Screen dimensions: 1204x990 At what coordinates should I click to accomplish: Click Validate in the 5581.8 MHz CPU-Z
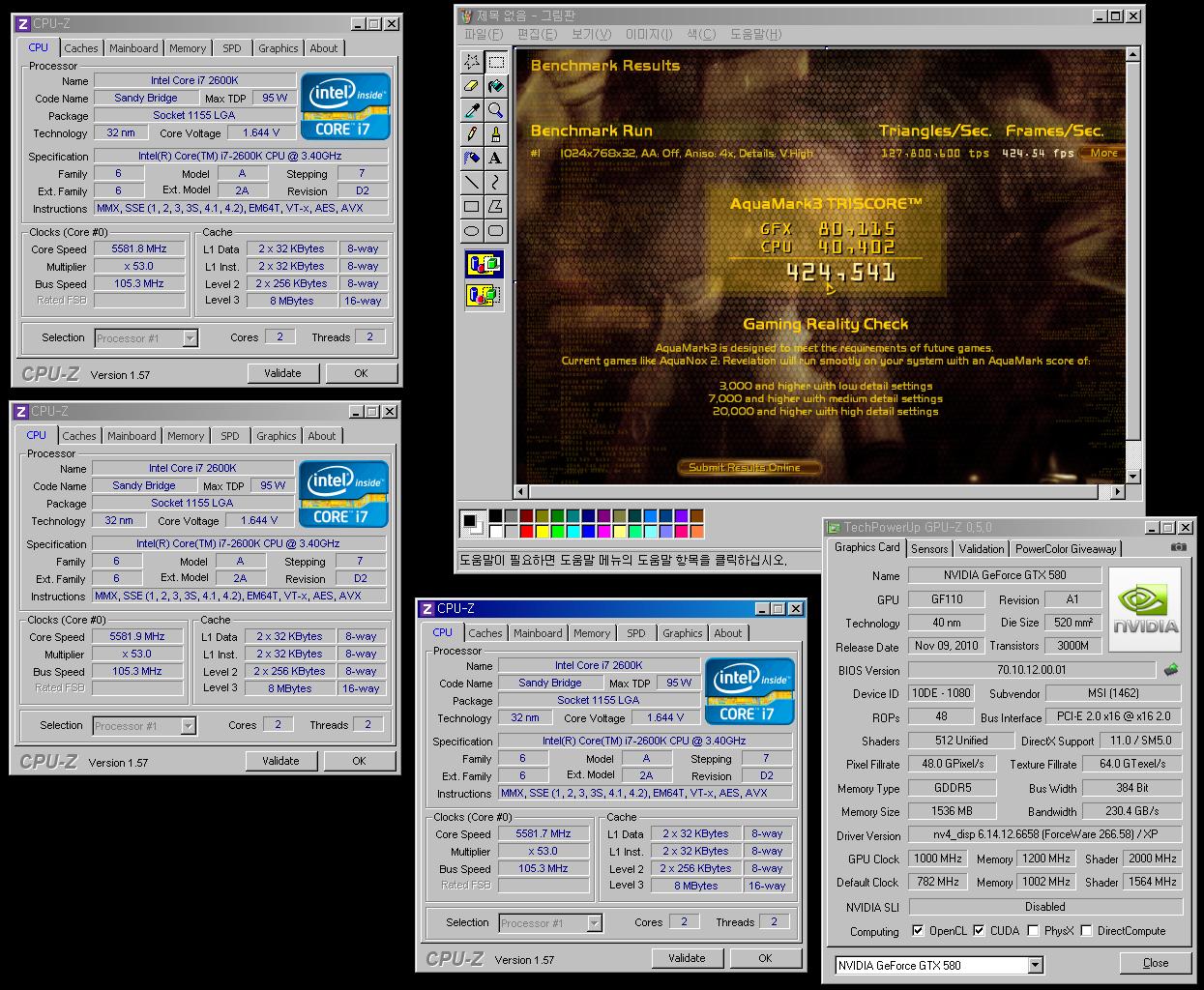click(x=282, y=373)
